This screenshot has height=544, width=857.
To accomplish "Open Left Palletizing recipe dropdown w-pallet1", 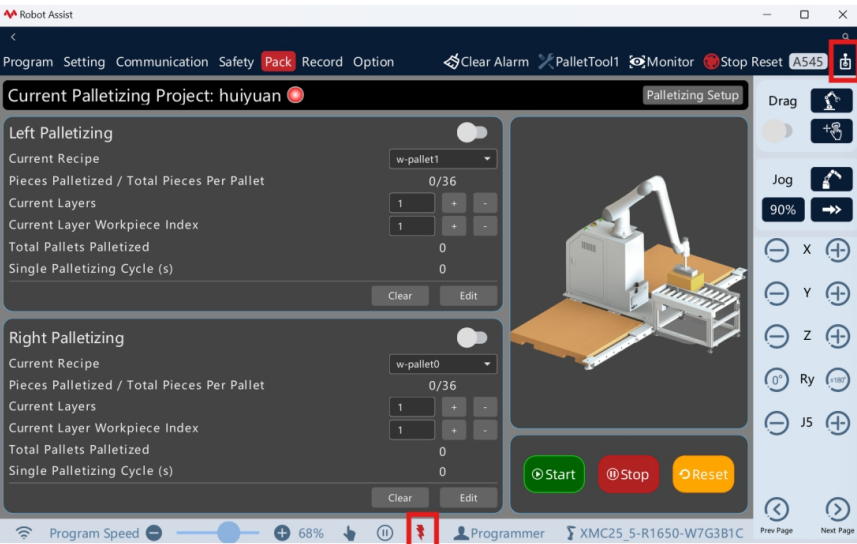I will [x=443, y=159].
